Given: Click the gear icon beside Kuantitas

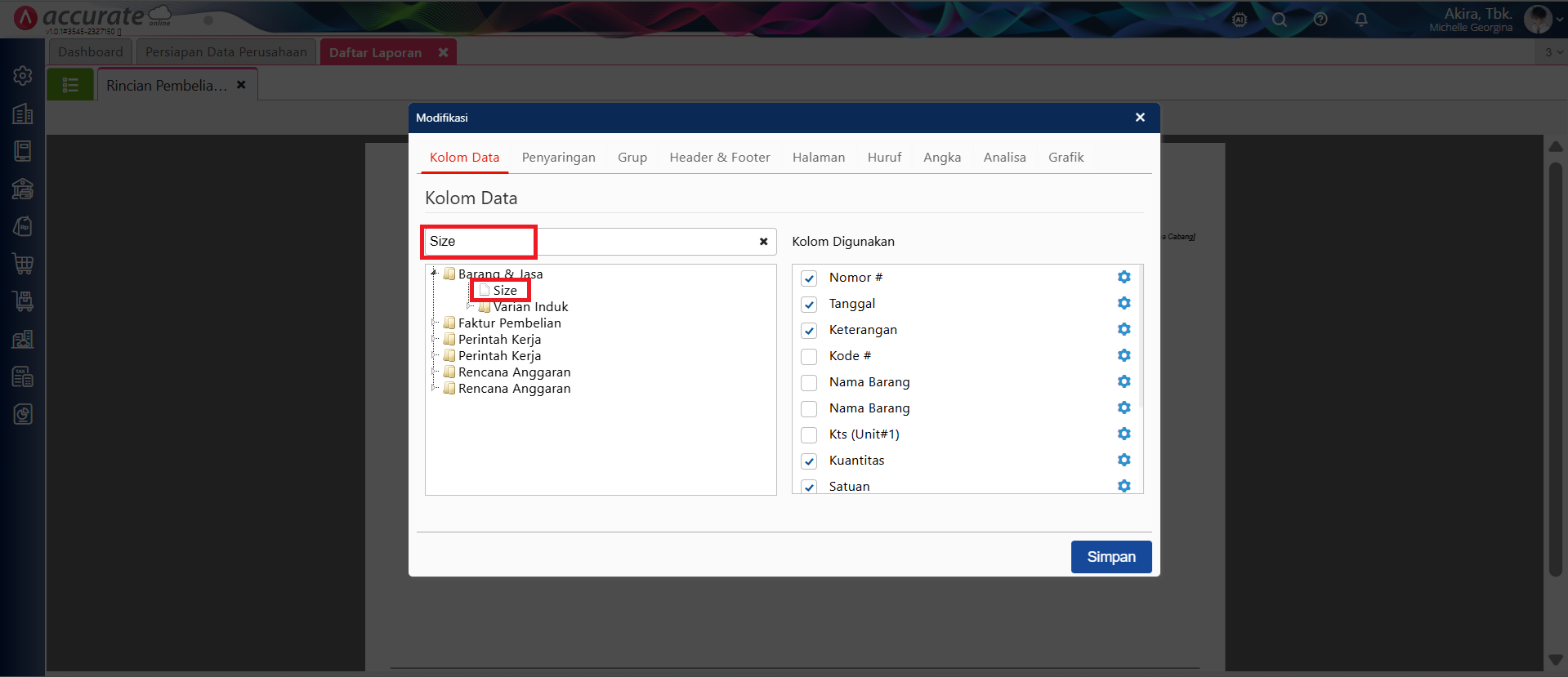Looking at the screenshot, I should point(1124,461).
